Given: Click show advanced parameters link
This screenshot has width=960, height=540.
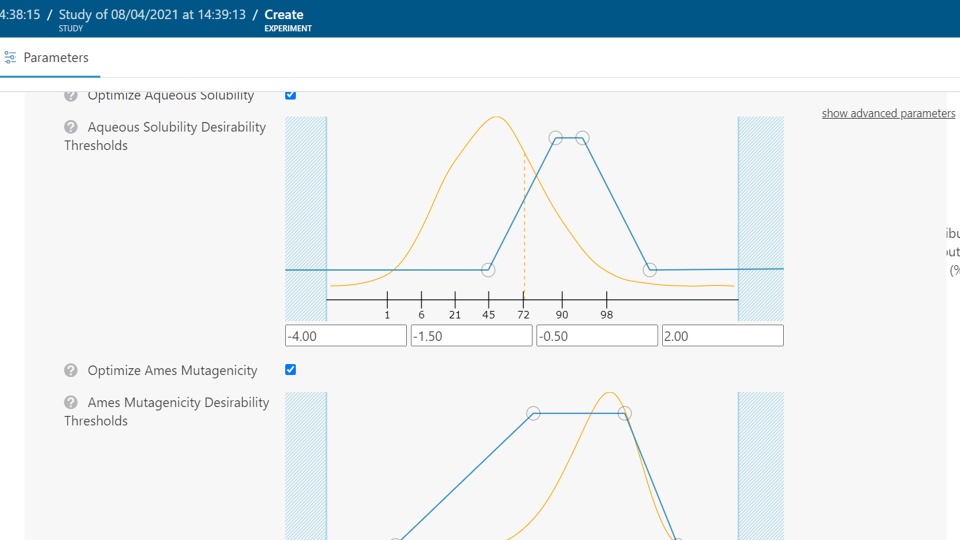Looking at the screenshot, I should [x=888, y=113].
